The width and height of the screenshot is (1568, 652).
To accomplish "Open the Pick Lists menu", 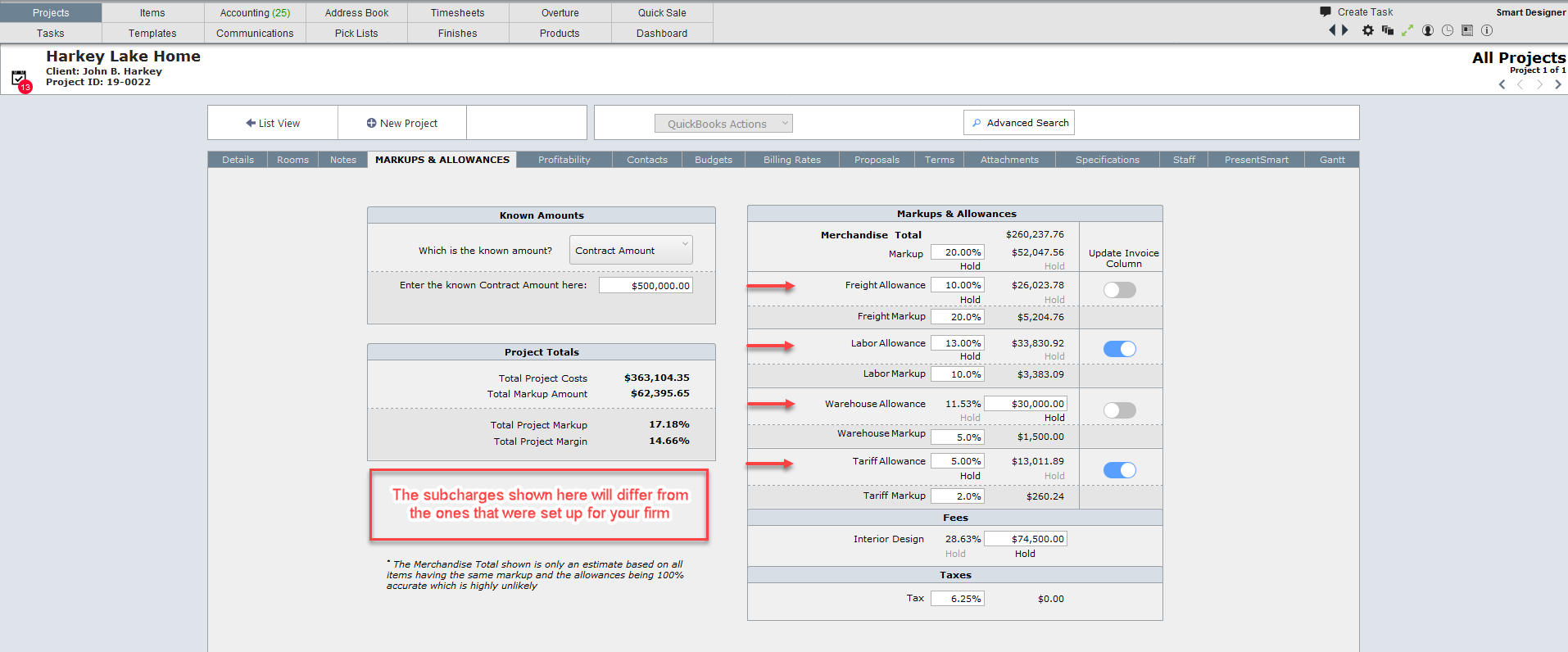I will pyautogui.click(x=356, y=34).
